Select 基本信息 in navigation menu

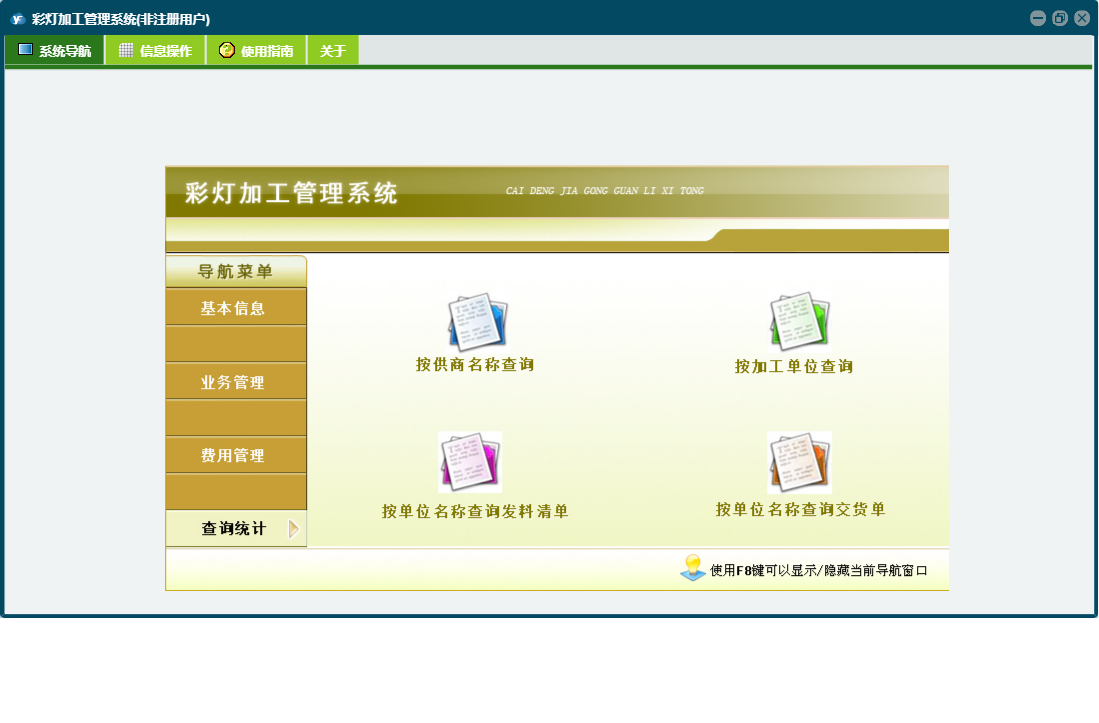(236, 308)
